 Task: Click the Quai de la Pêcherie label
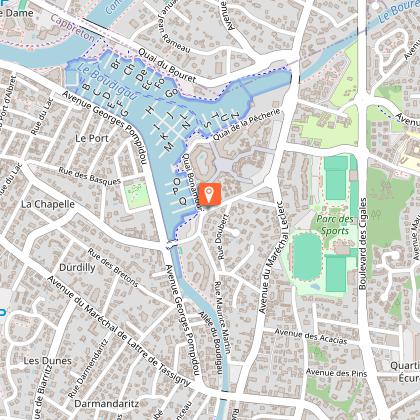pos(247,125)
